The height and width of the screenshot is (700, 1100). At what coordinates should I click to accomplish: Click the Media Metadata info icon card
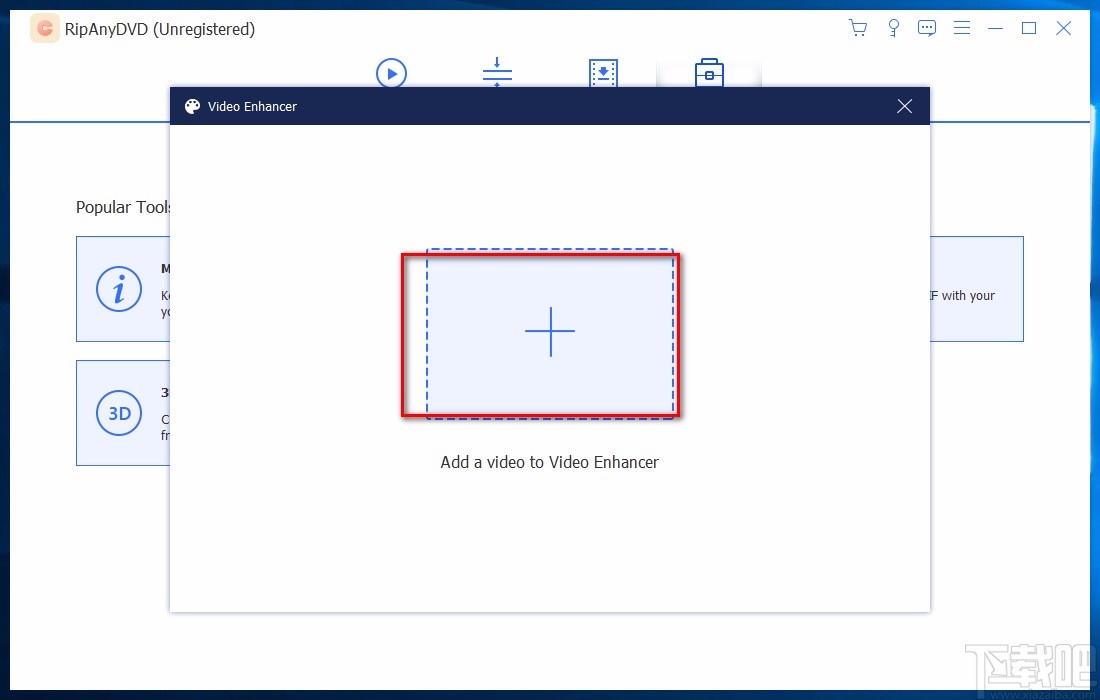(x=123, y=289)
